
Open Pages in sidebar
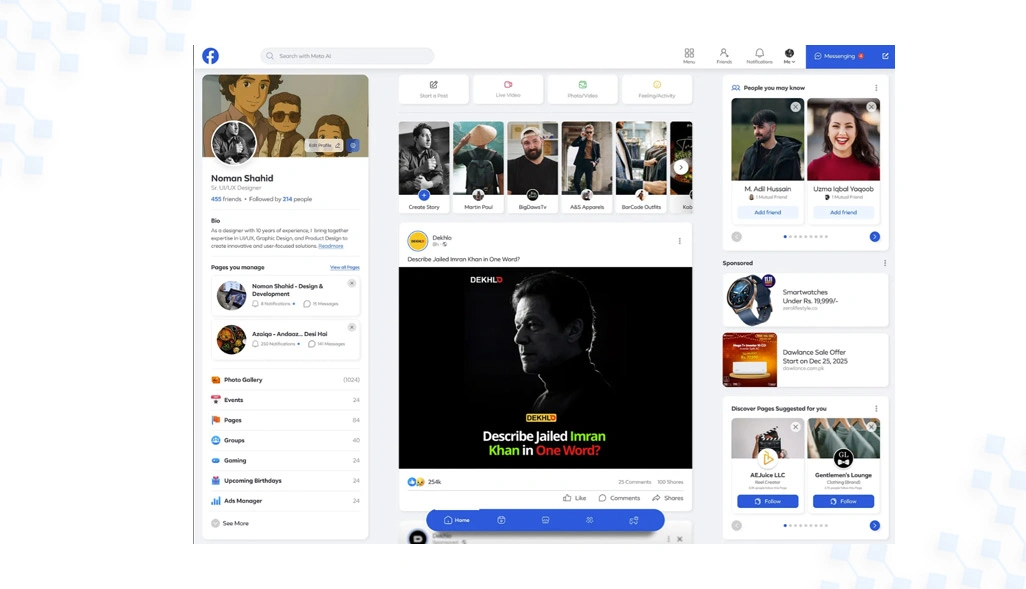(x=285, y=420)
